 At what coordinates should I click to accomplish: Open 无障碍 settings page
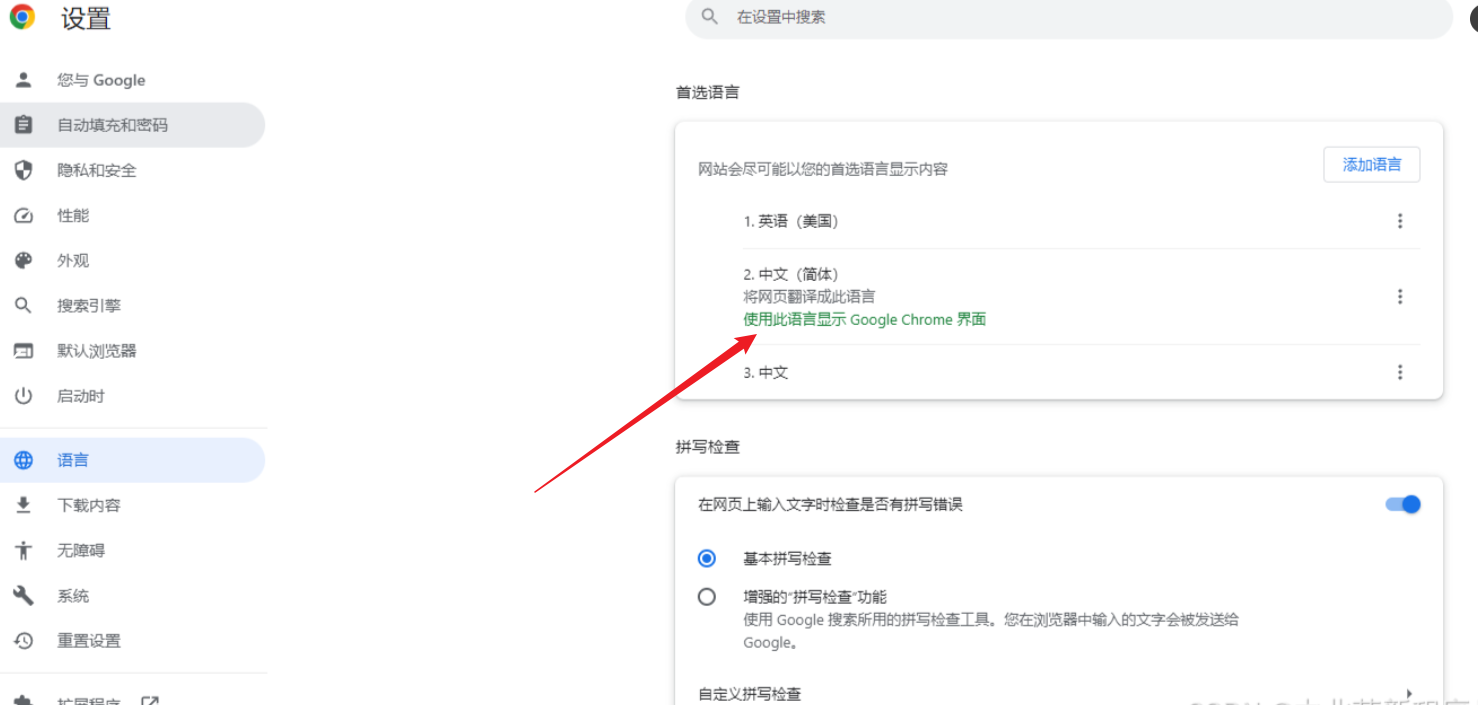pos(132,550)
